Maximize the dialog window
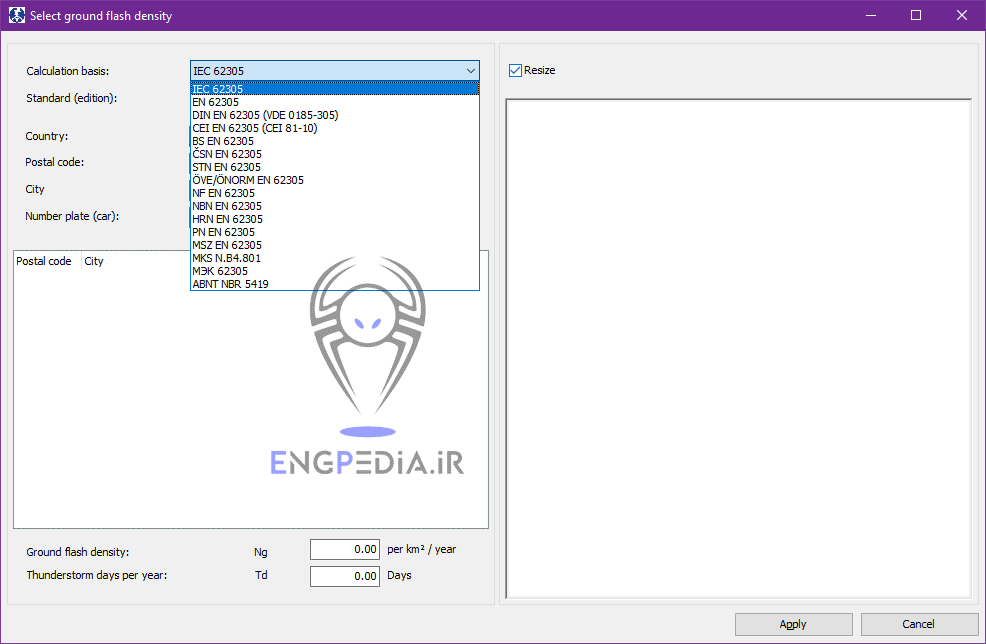This screenshot has height=644, width=986. pos(916,15)
